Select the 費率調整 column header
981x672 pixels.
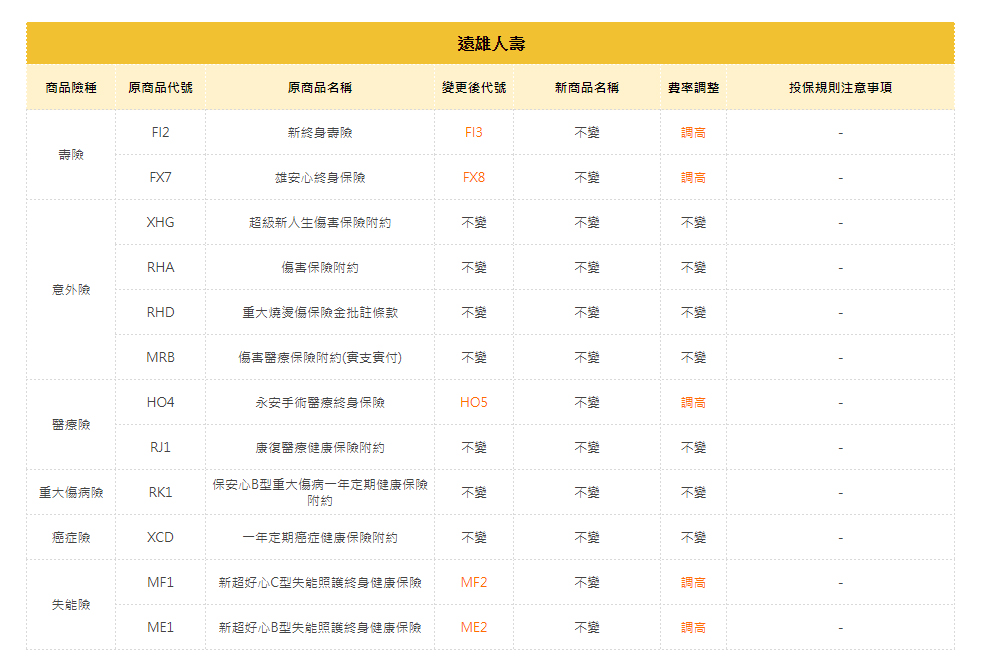tap(693, 88)
